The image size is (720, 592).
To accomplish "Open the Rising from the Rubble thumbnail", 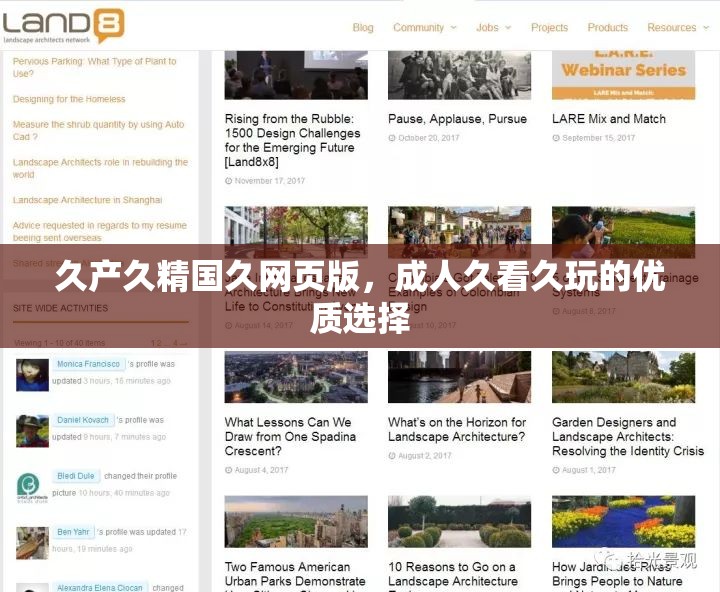I will click(x=296, y=75).
